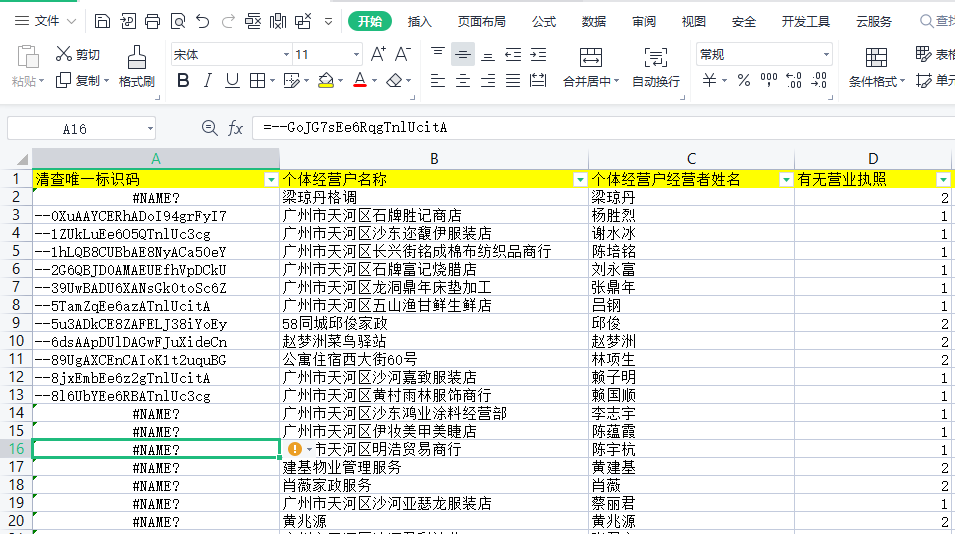
Task: Switch to the 公式 tab
Action: coord(544,22)
